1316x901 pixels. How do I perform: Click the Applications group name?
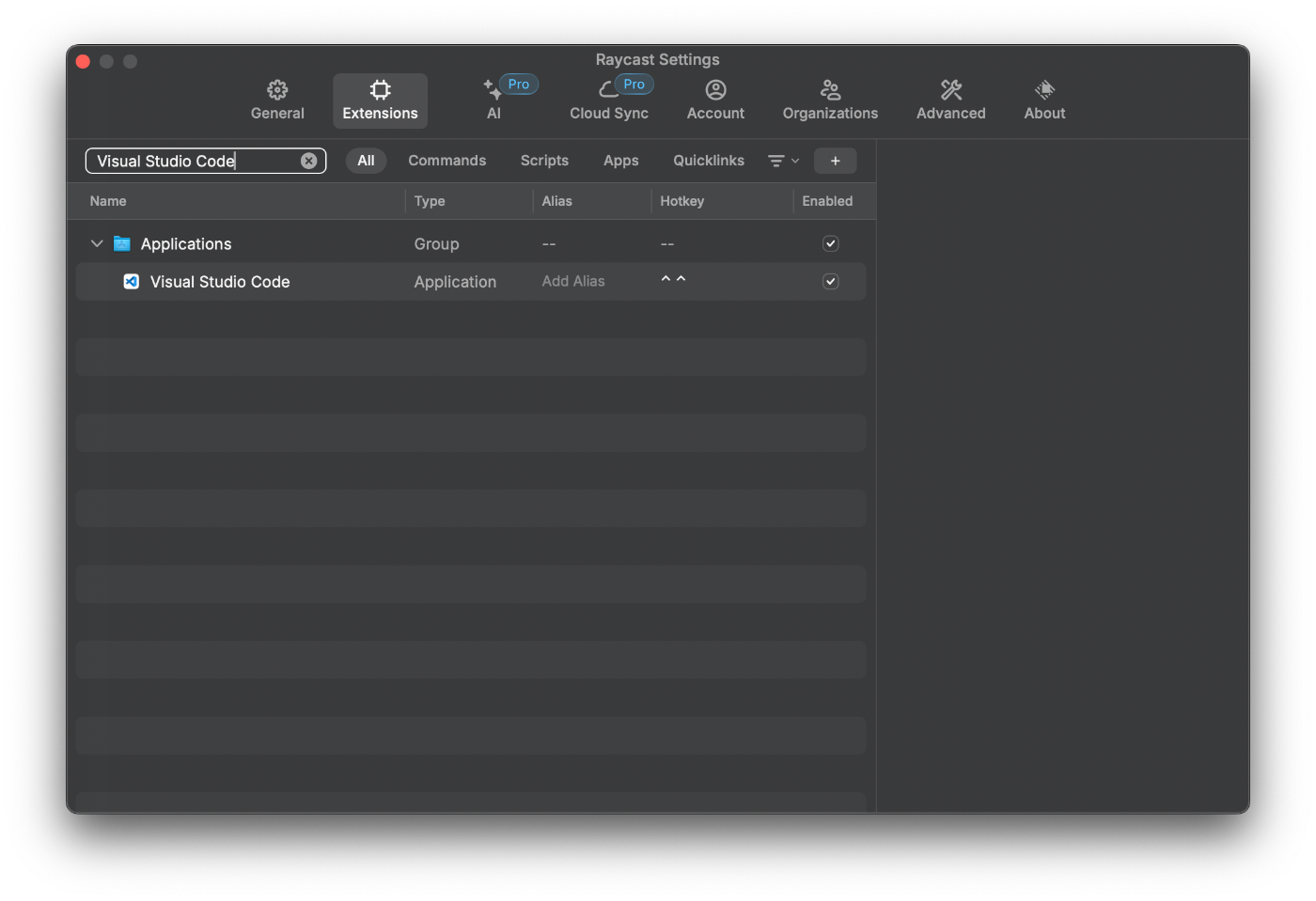186,244
